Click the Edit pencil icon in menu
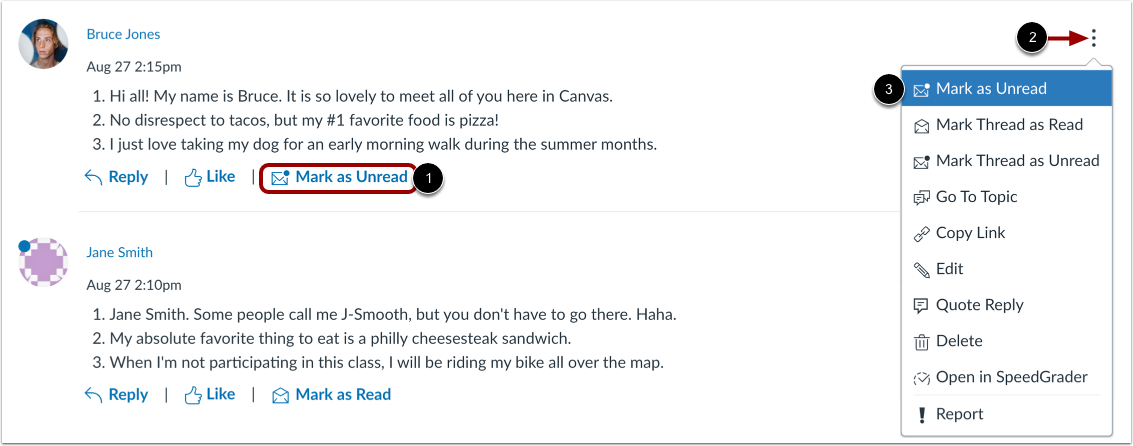 click(922, 269)
